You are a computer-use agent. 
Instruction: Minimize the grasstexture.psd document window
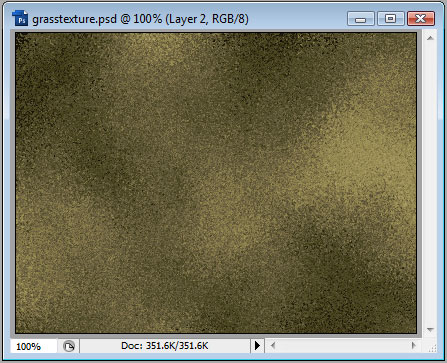(x=361, y=19)
